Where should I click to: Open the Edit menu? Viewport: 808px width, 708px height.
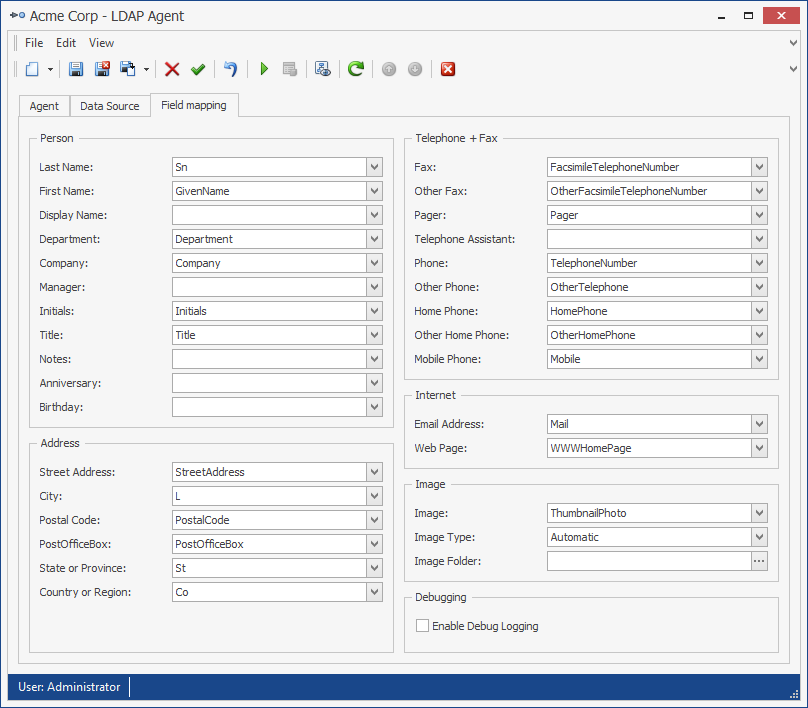point(66,43)
